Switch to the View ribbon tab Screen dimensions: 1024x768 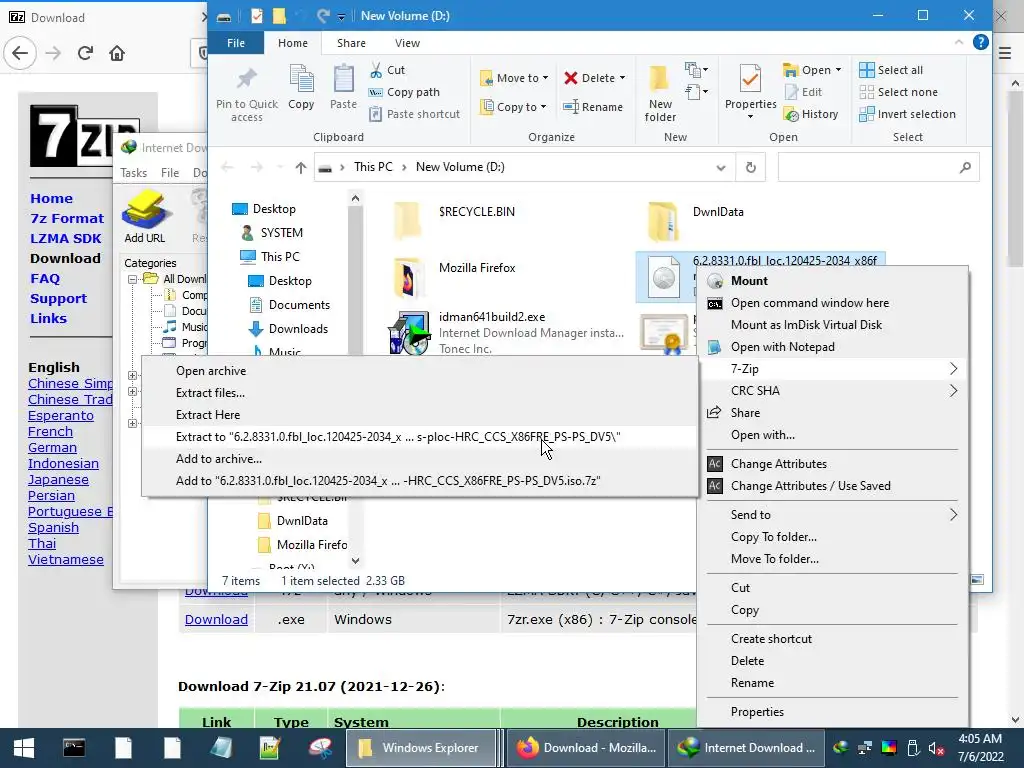[408, 43]
